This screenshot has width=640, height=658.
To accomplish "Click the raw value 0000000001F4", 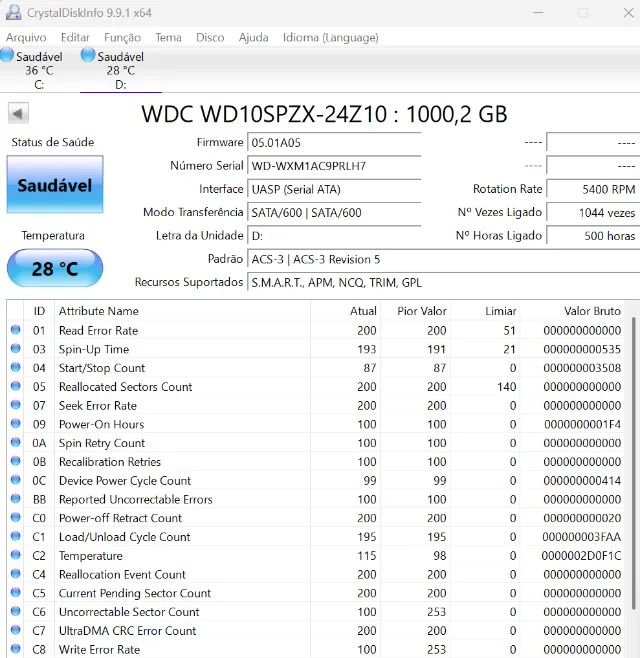I will click(582, 424).
